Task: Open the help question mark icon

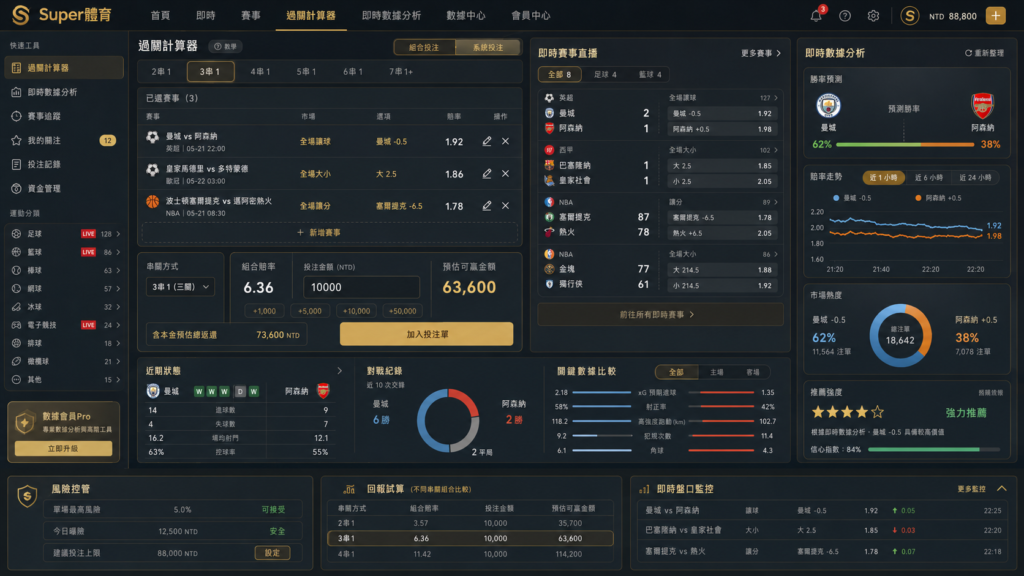Action: click(845, 16)
